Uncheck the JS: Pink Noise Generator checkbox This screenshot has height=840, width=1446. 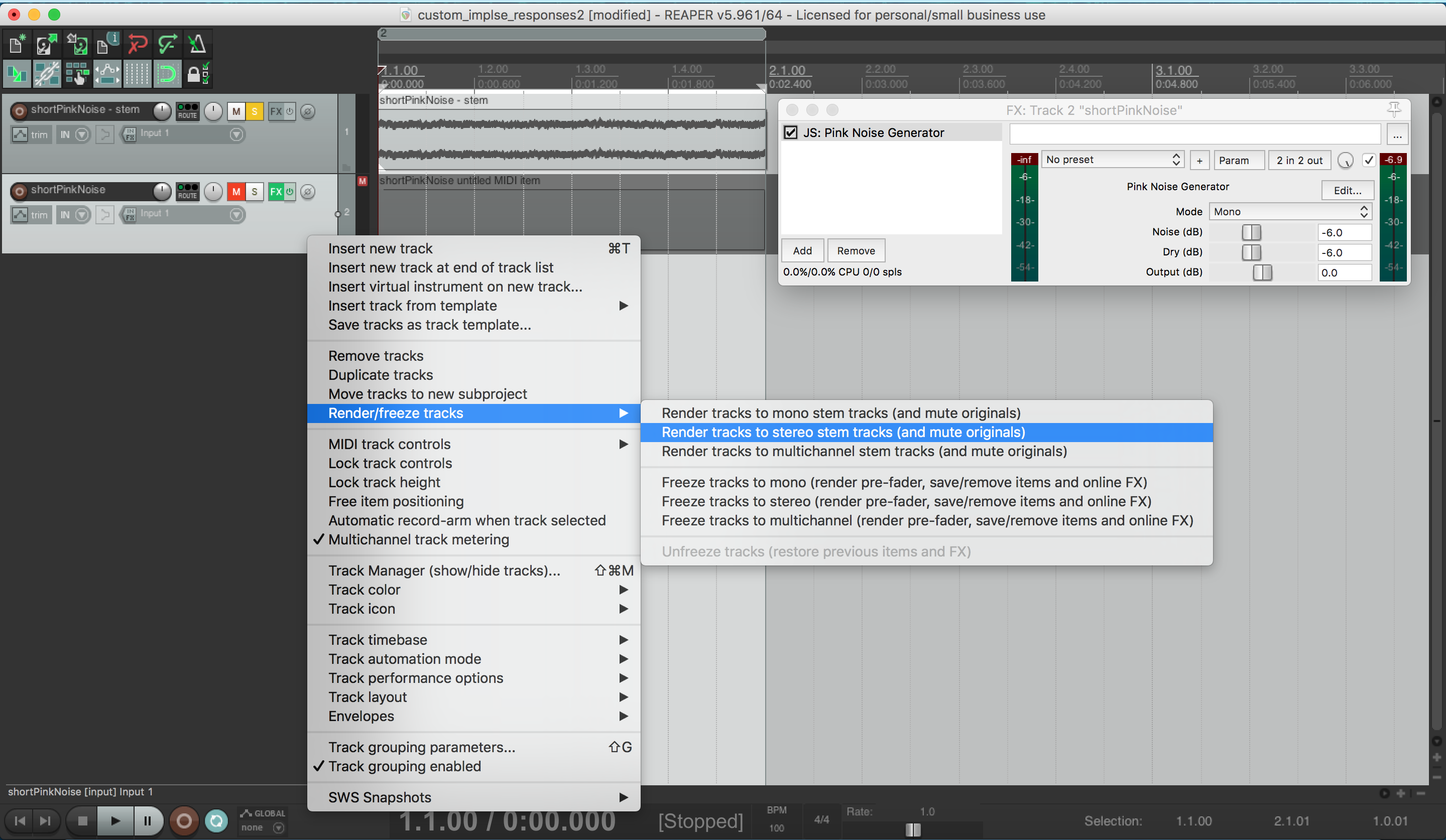coord(791,132)
